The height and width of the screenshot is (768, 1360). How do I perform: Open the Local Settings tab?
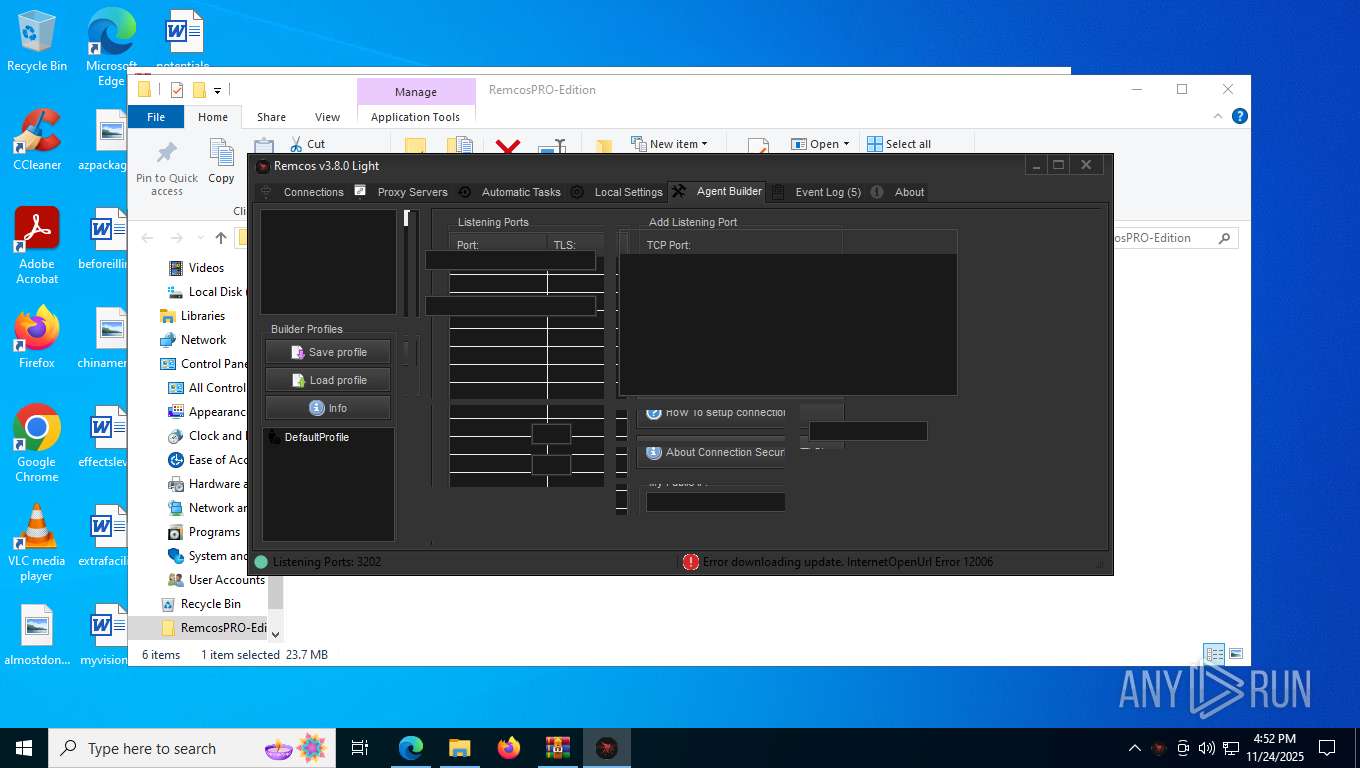pyautogui.click(x=617, y=192)
